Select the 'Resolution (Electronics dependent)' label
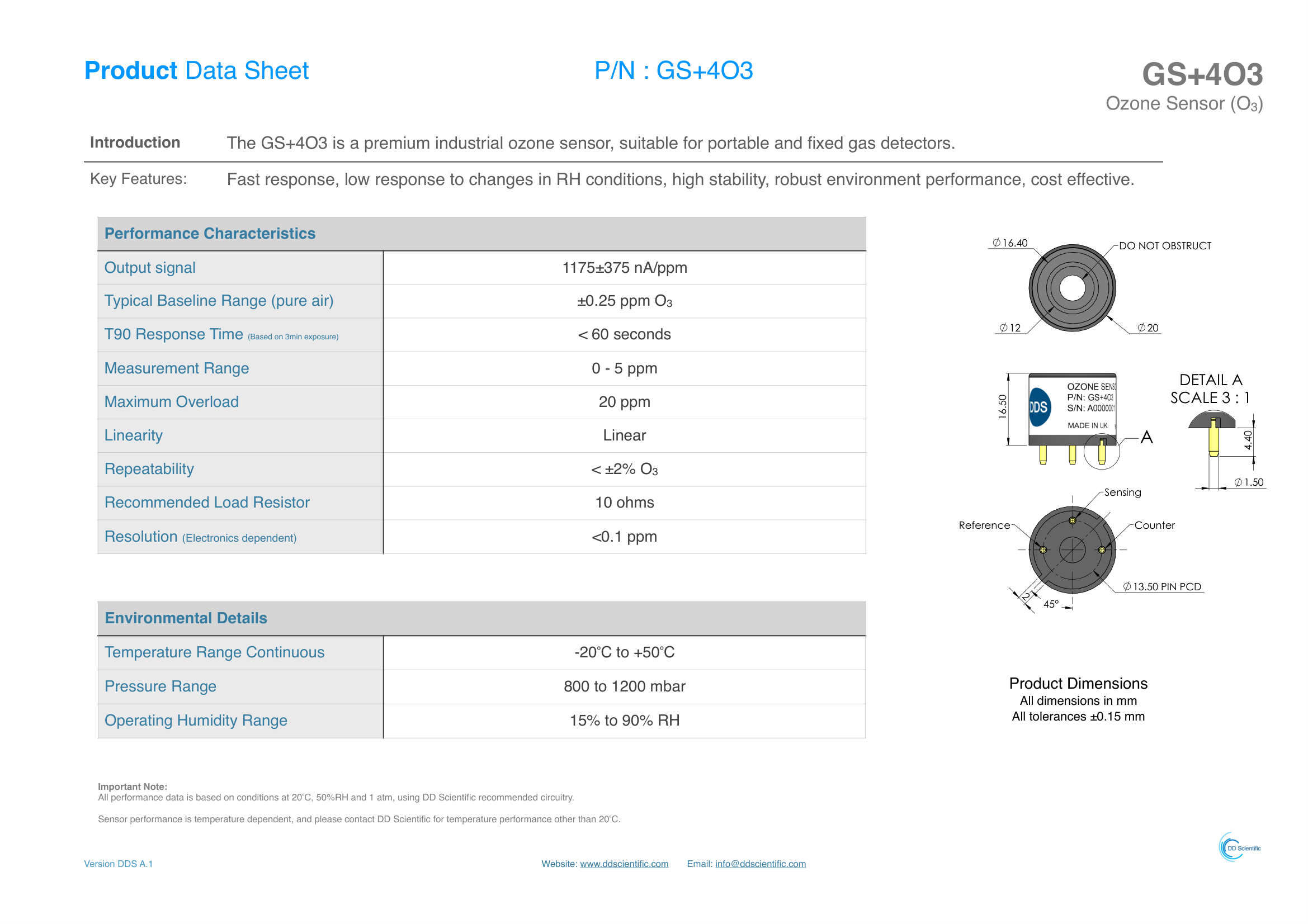Screen dimensions: 1308x924 (201, 537)
